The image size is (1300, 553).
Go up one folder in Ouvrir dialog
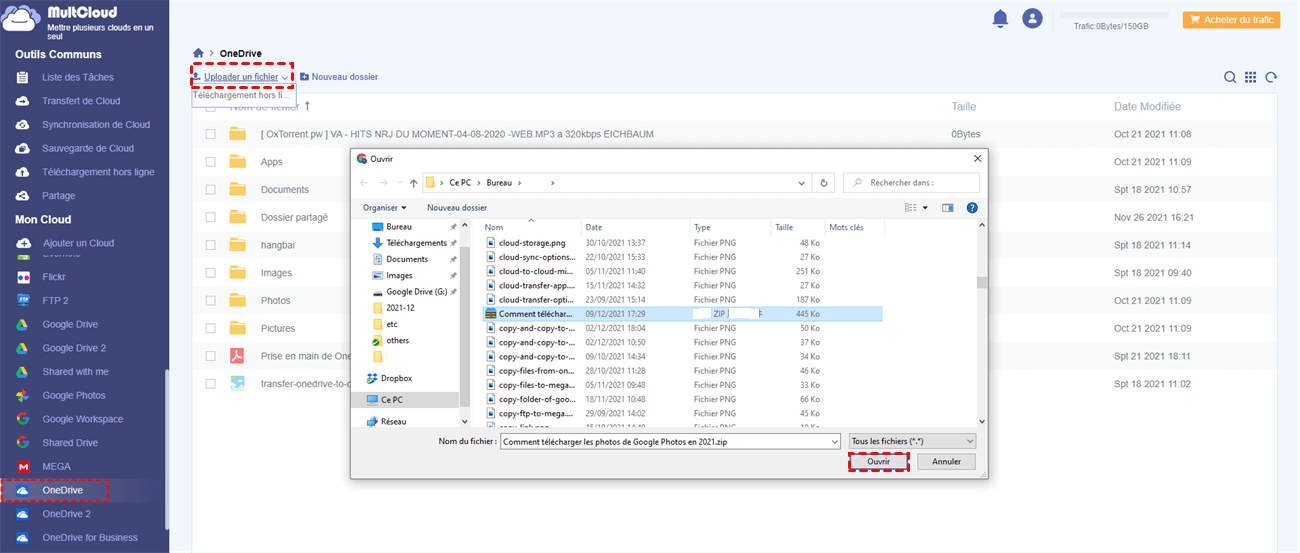pyautogui.click(x=413, y=183)
